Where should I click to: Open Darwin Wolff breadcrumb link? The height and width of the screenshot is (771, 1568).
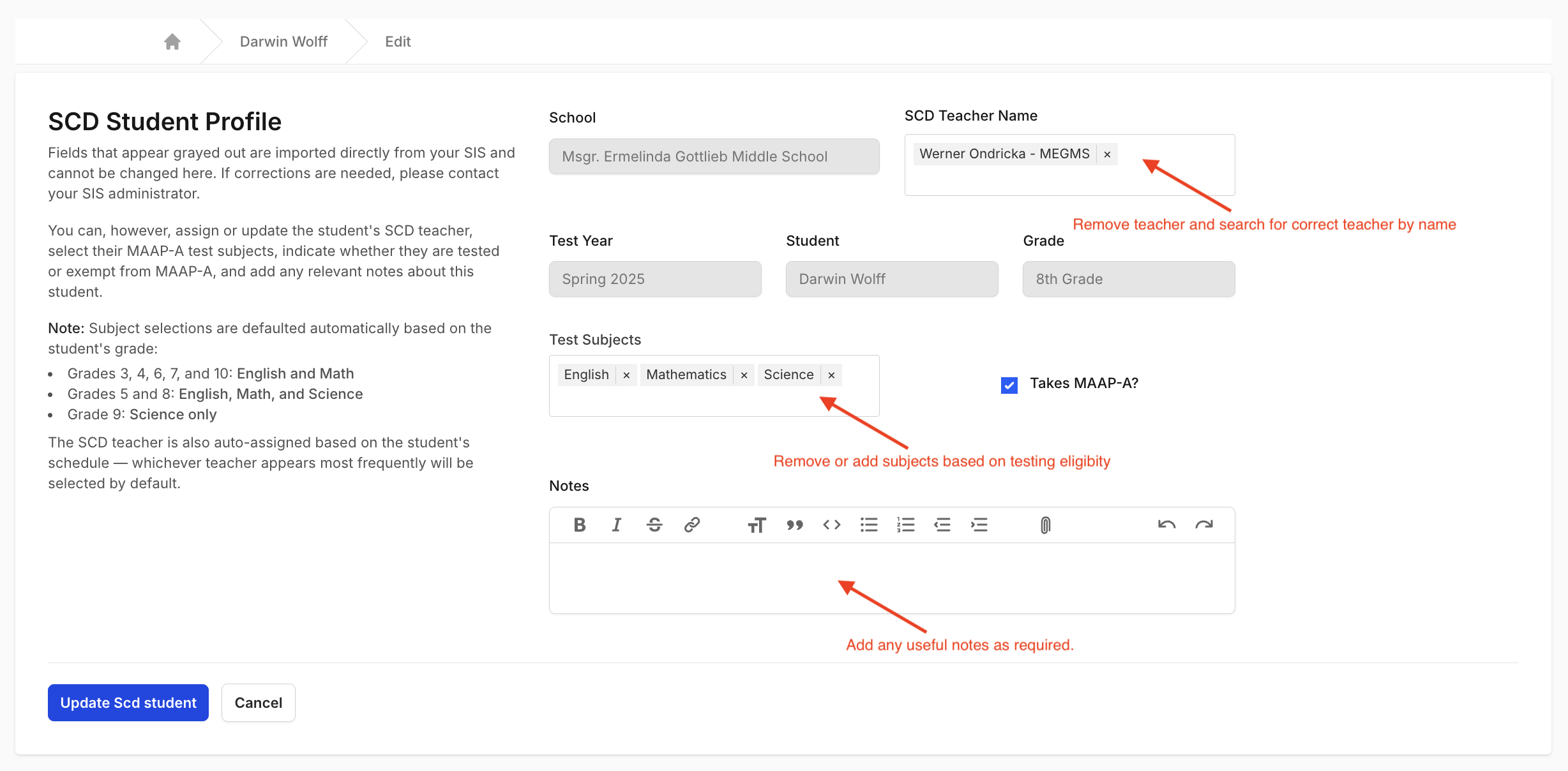pyautogui.click(x=283, y=41)
